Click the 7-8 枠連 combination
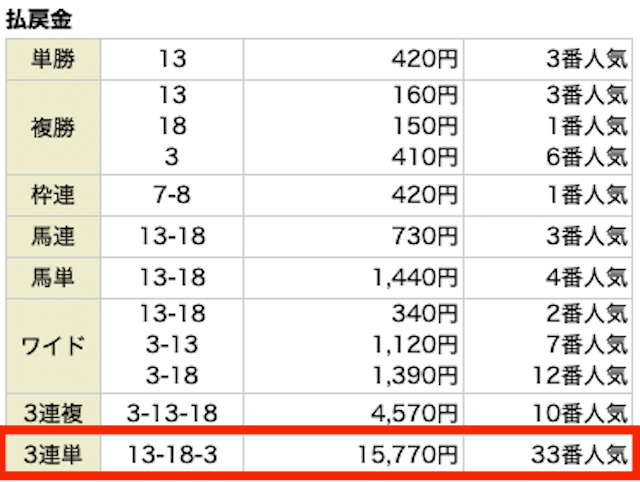The image size is (640, 482). pyautogui.click(x=172, y=195)
